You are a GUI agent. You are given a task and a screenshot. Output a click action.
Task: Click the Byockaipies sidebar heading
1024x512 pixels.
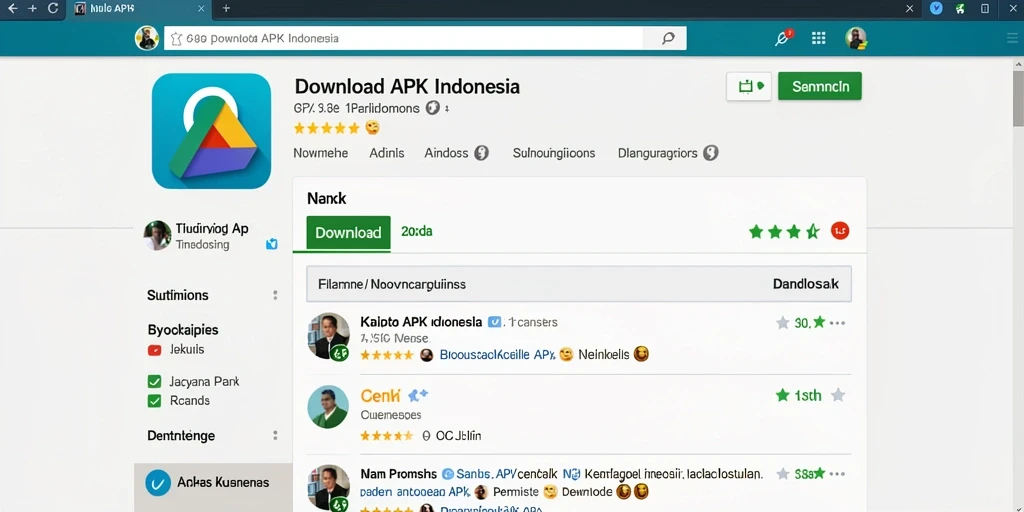(x=183, y=330)
